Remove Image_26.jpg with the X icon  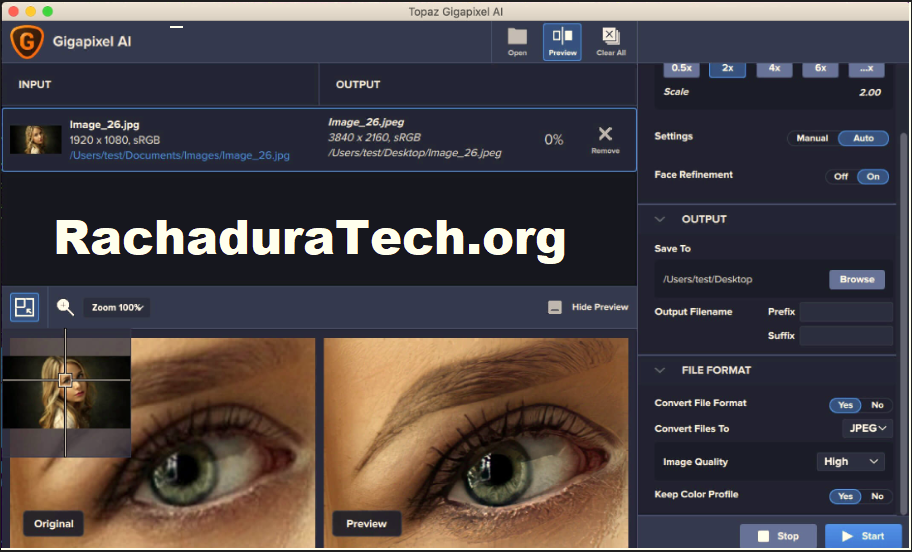pos(605,134)
